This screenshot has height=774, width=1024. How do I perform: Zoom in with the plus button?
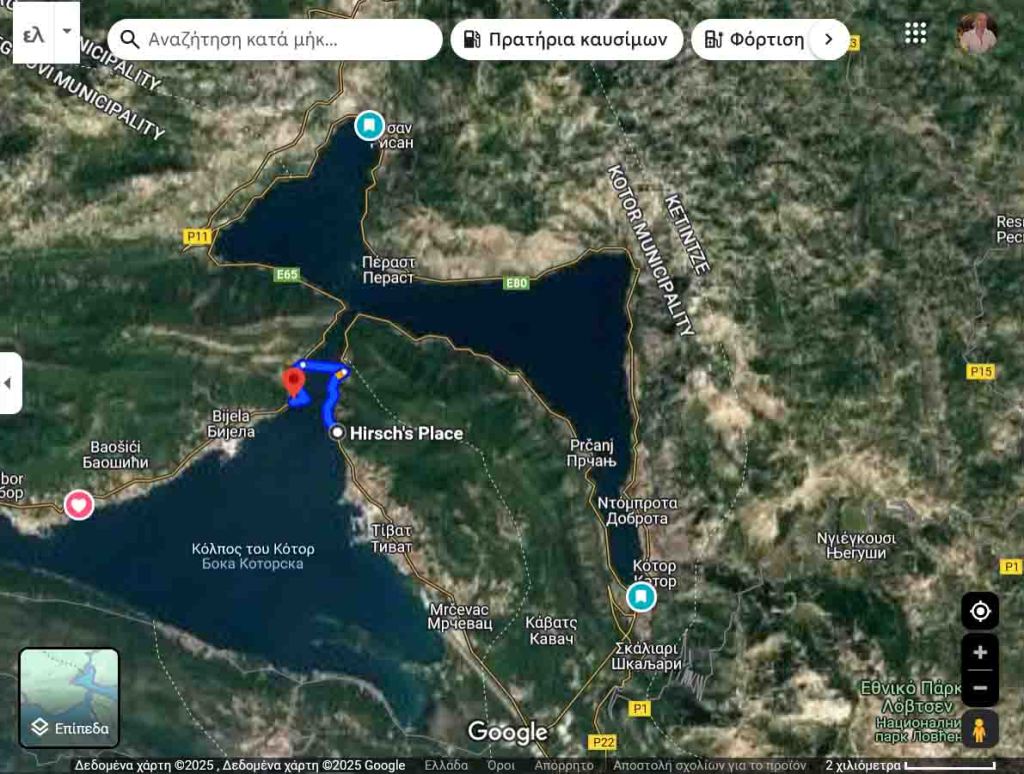pos(979,652)
